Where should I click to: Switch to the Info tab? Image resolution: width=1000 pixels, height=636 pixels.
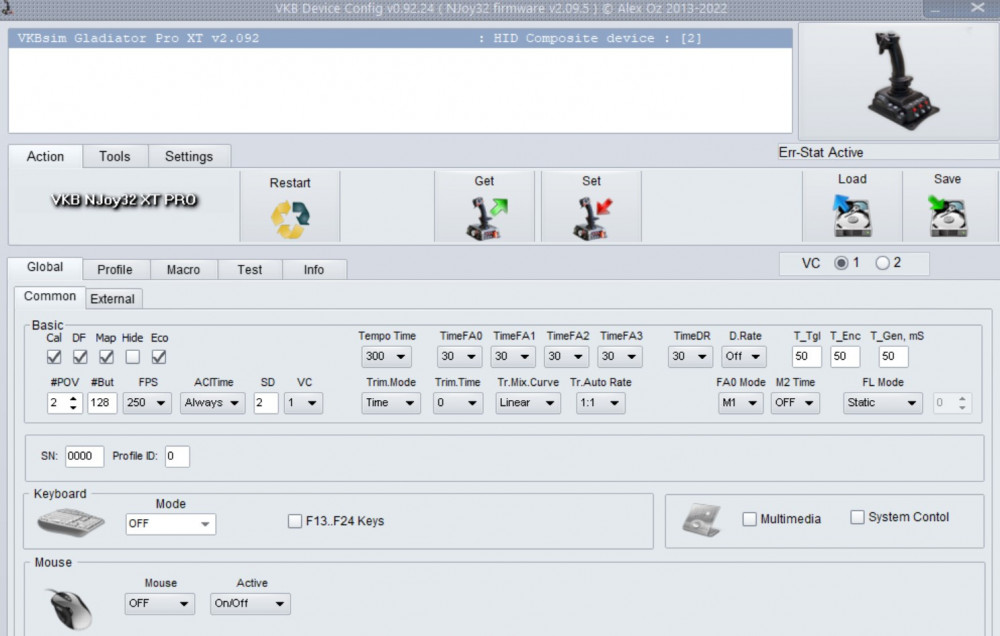click(314, 270)
